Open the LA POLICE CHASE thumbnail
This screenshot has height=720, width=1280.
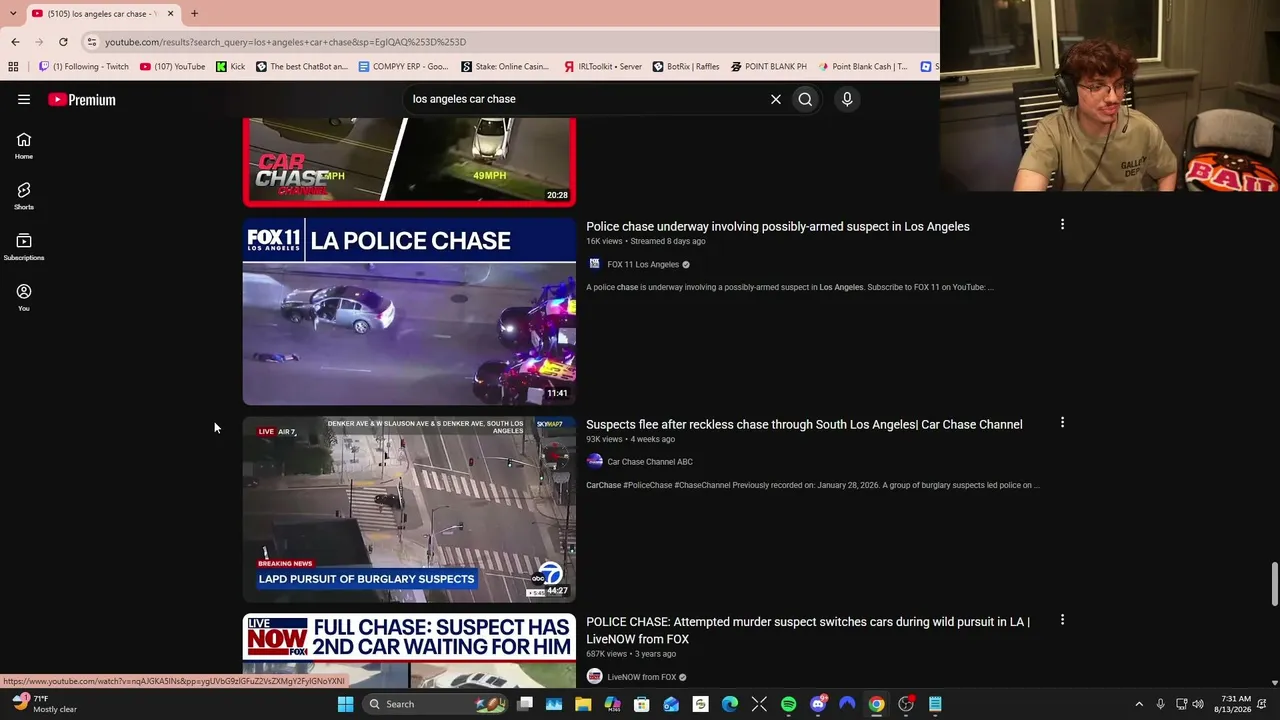[409, 311]
